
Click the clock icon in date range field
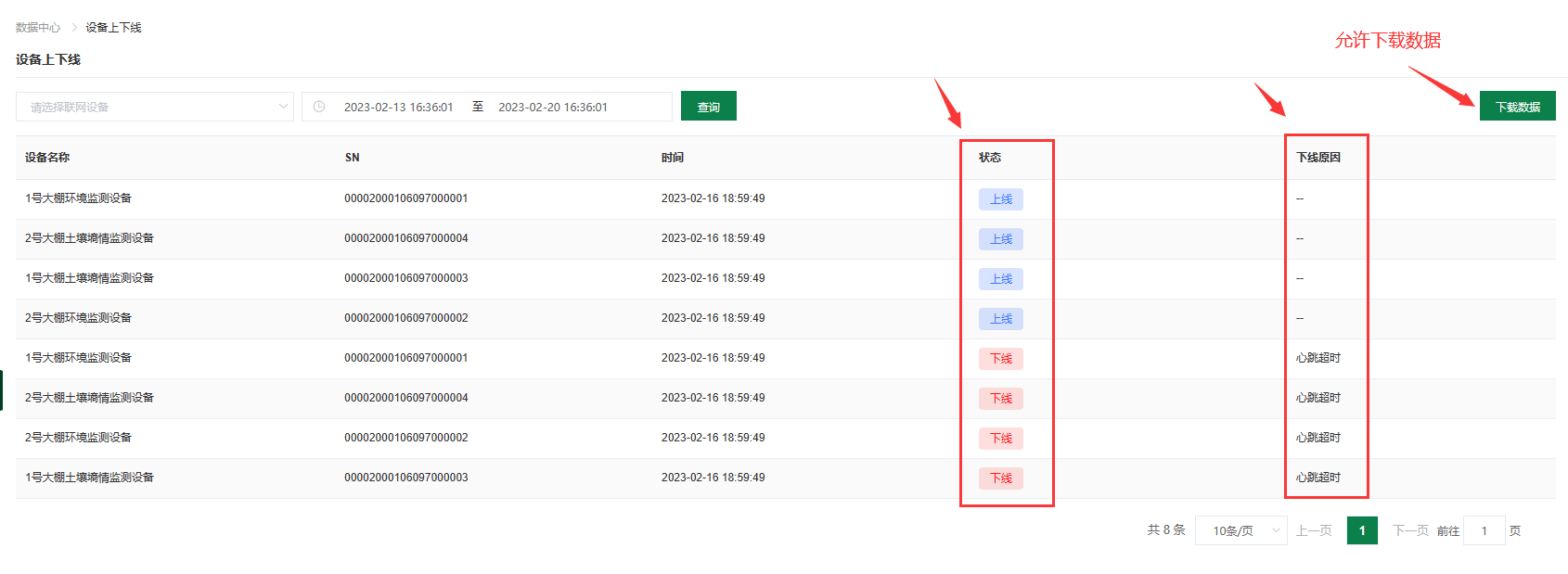319,107
